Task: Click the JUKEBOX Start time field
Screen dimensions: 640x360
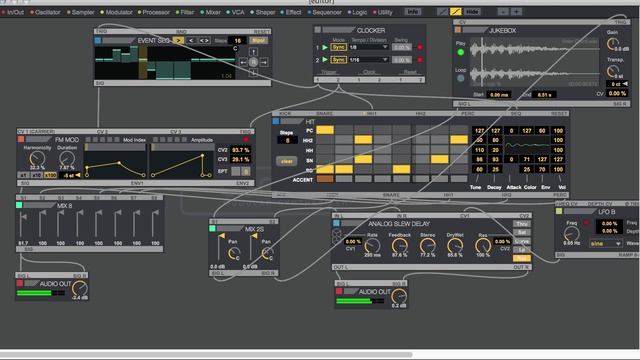Action: (x=499, y=95)
